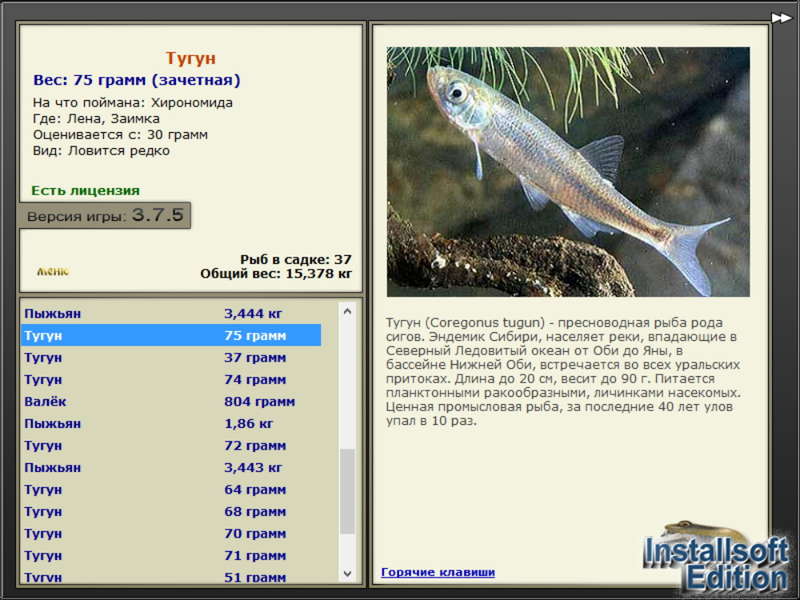
Task: Click the Вес: 75 грамм (зачетная) text
Action: (x=137, y=80)
